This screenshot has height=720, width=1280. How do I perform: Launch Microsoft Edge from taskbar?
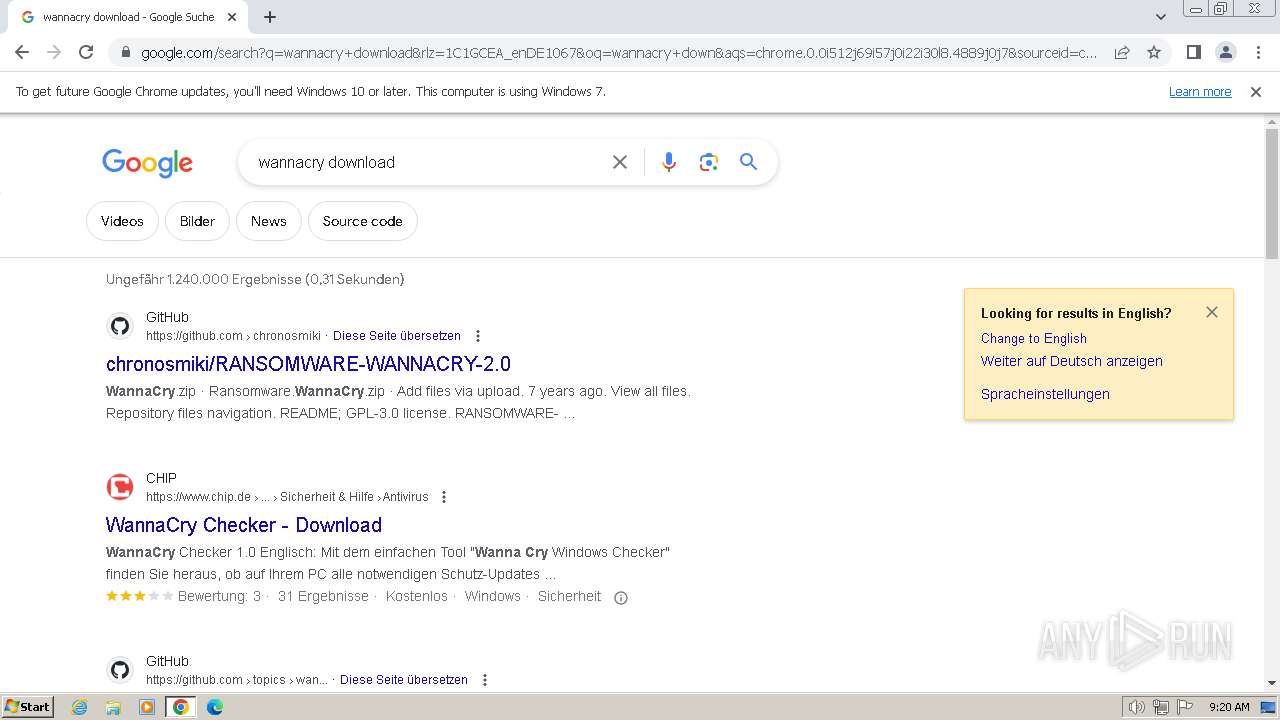point(215,707)
